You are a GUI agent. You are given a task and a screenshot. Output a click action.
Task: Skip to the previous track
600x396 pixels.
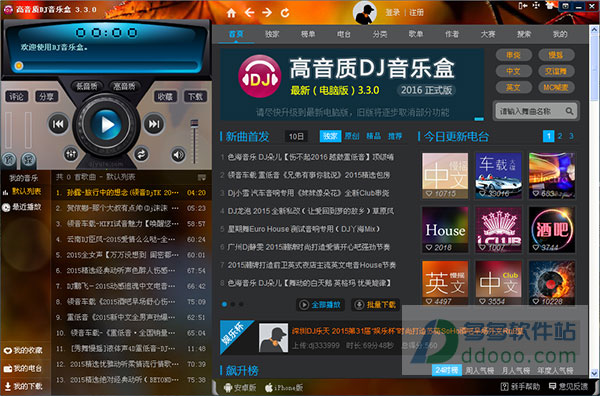[x=58, y=124]
